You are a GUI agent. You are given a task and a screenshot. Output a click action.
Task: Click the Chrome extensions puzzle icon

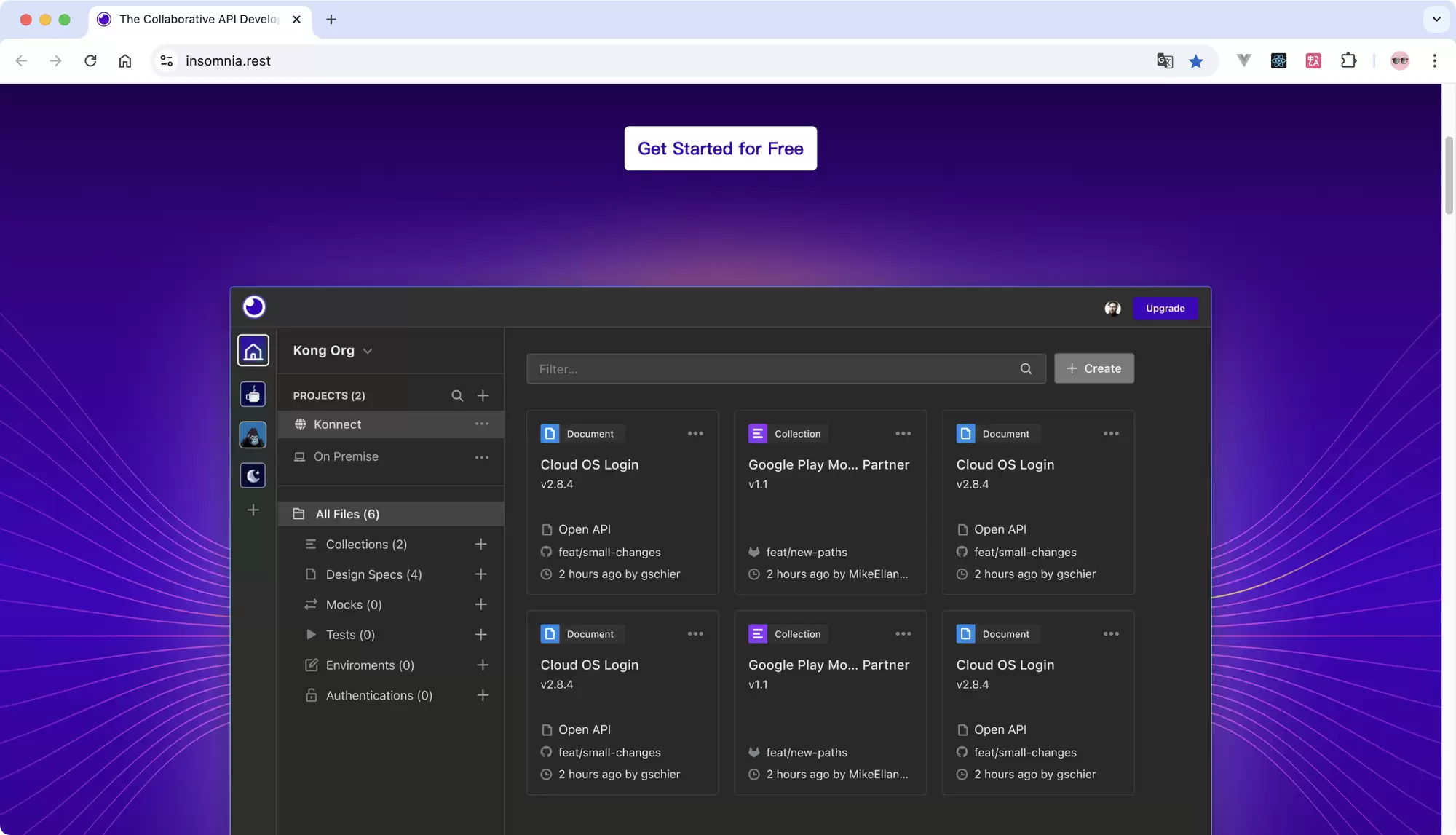[1348, 61]
